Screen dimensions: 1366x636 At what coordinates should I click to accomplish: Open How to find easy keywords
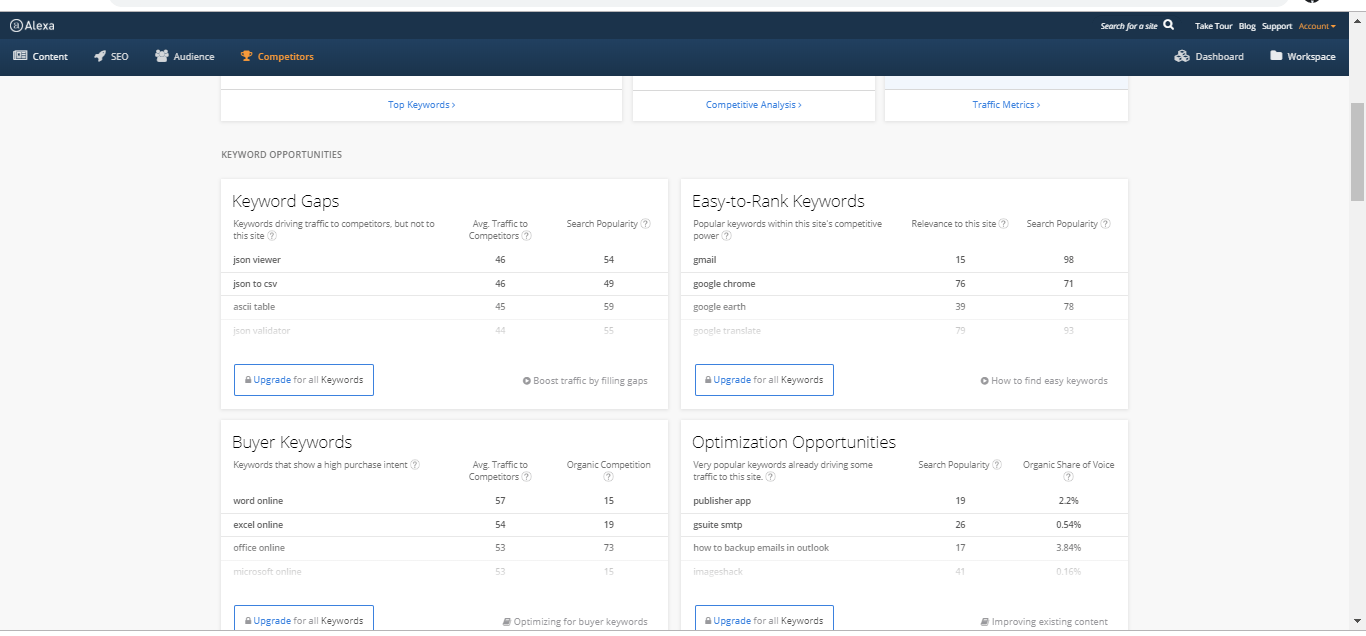click(1044, 381)
